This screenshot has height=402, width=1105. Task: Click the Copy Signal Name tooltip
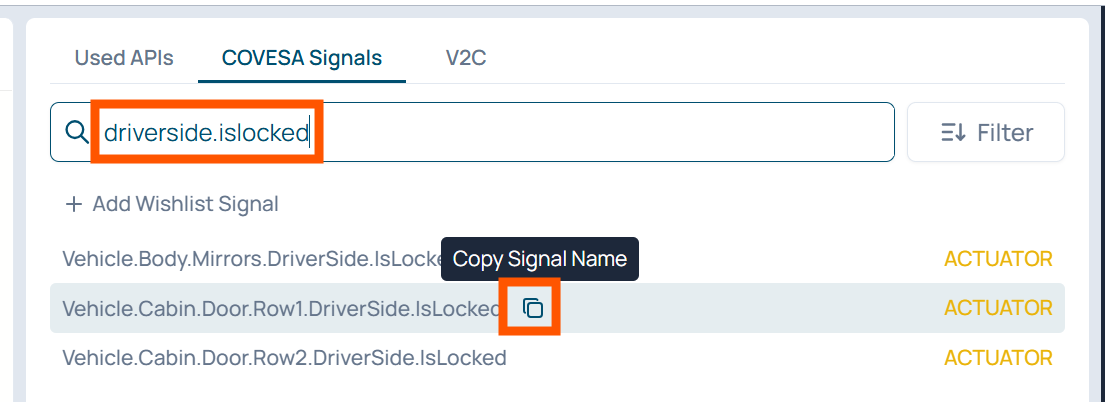pos(540,259)
